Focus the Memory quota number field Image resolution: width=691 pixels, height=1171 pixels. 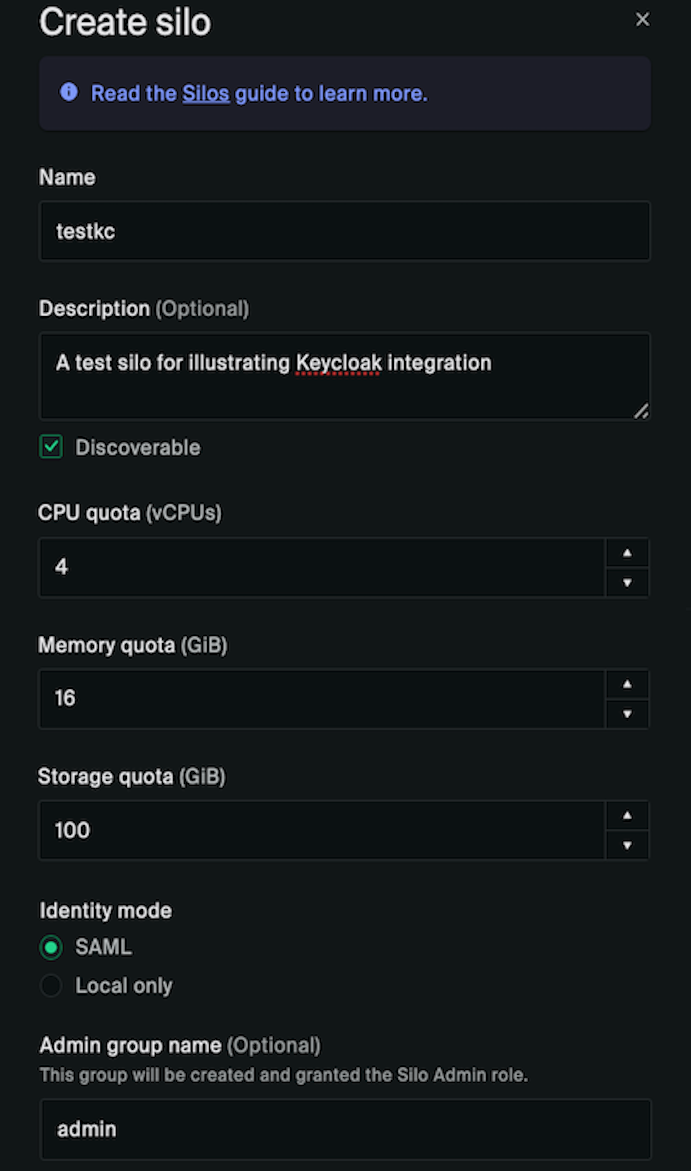click(x=320, y=699)
